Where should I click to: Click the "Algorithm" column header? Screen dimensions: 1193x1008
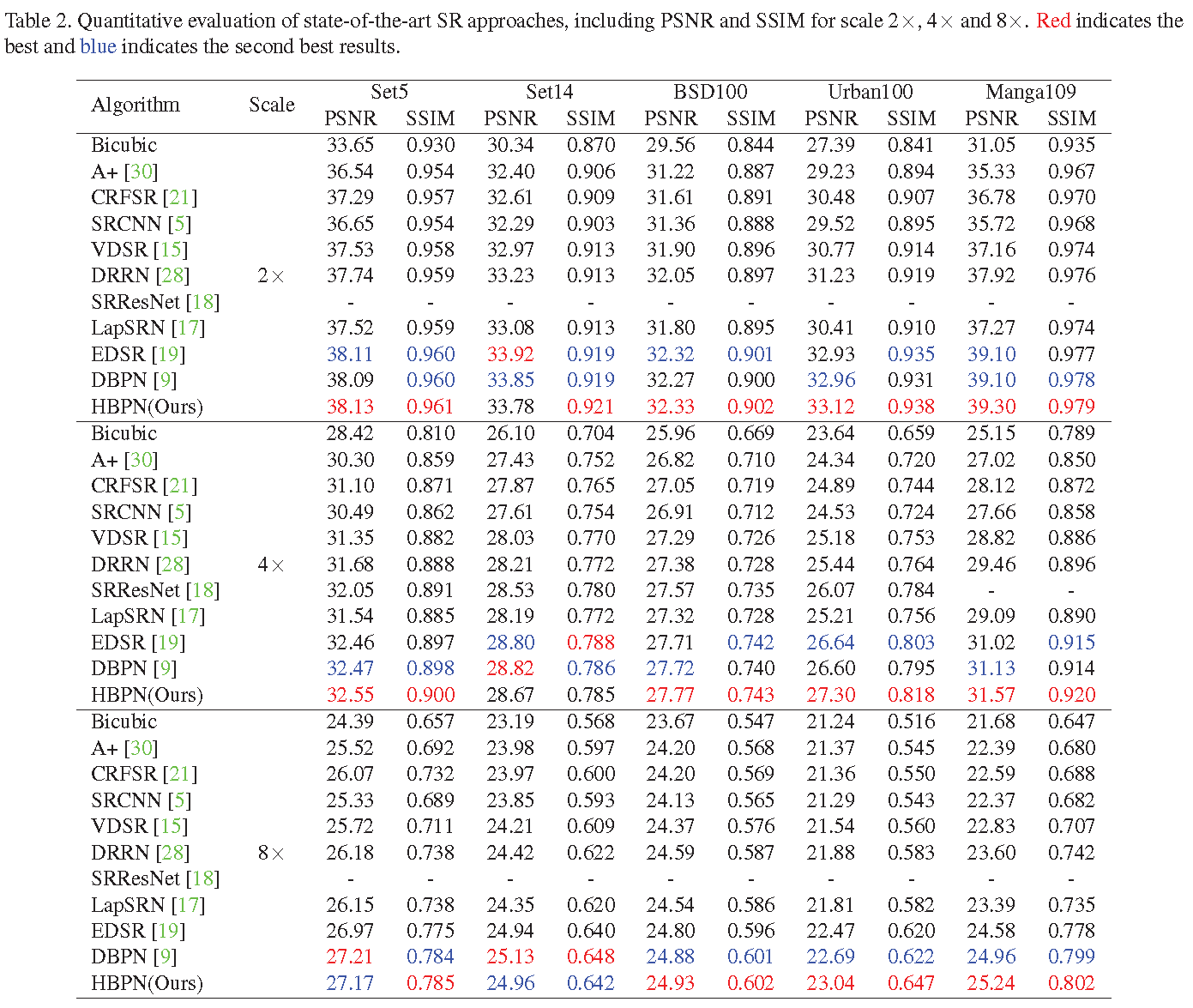[x=136, y=105]
